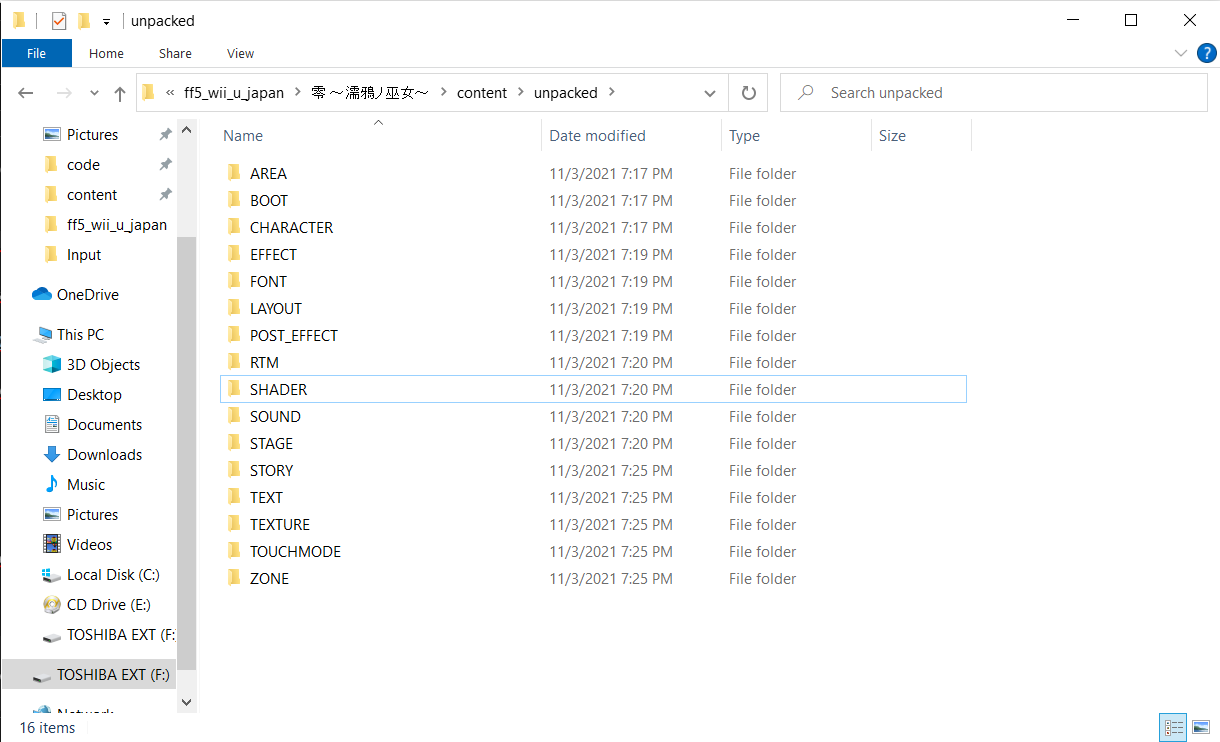The width and height of the screenshot is (1220, 742).
Task: Select the ZONE folder name
Action: (269, 578)
